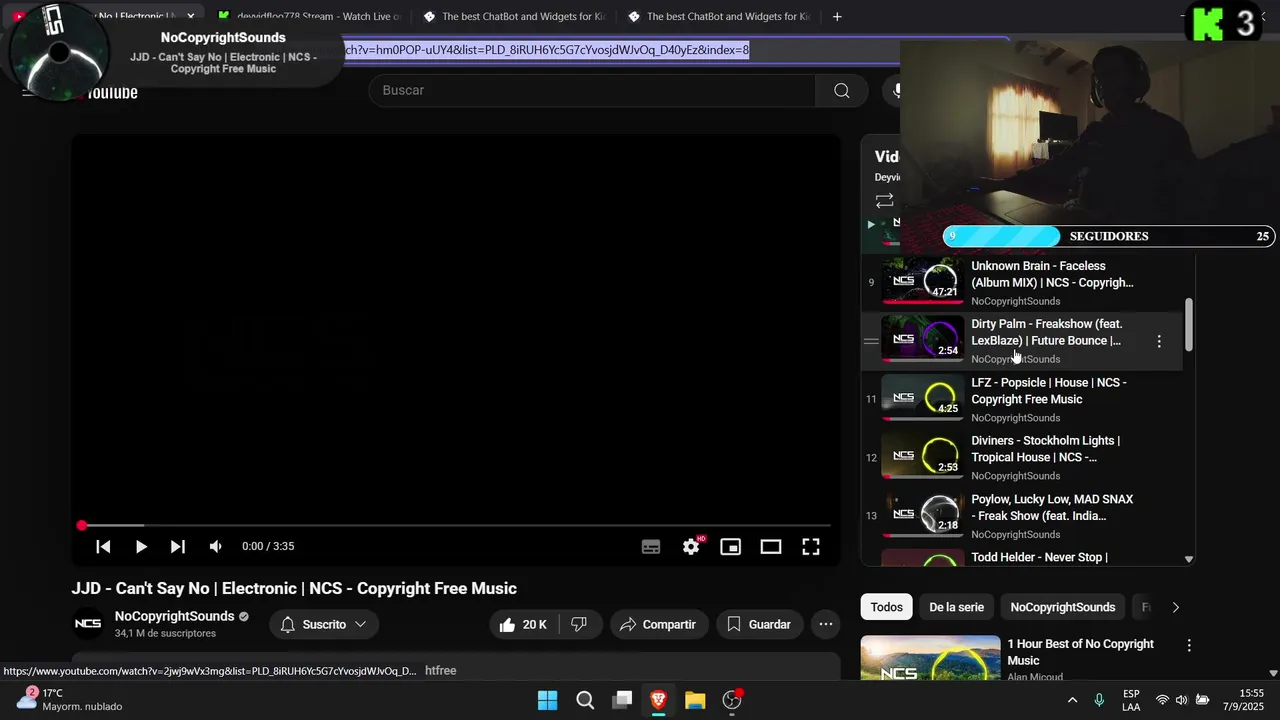1280x720 pixels.
Task: Open the player settings gear
Action: click(x=691, y=547)
